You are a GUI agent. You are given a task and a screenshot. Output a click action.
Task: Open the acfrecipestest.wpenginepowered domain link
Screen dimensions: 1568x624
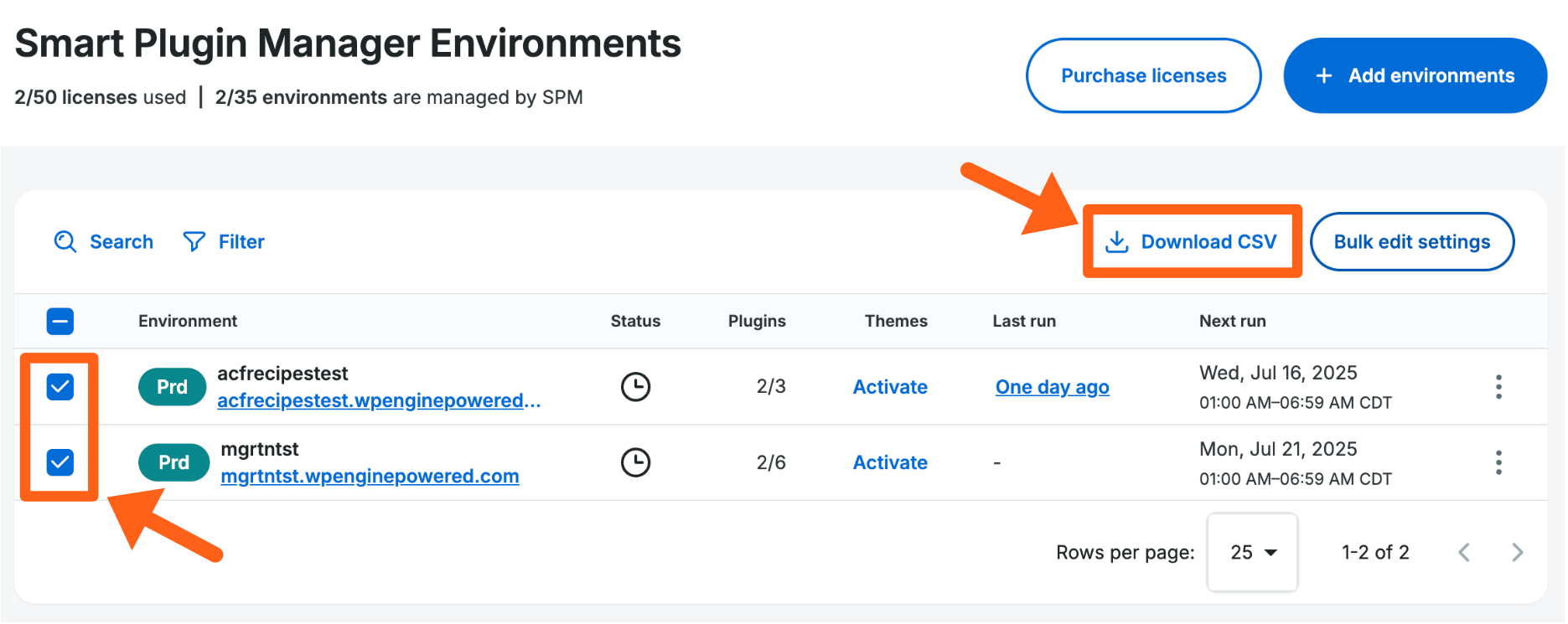click(x=378, y=401)
